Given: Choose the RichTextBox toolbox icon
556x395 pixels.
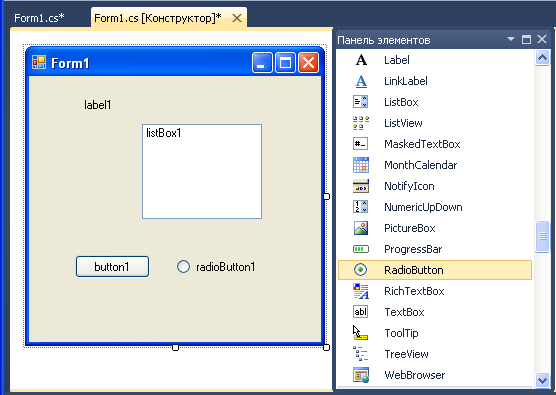Looking at the screenshot, I should [361, 291].
